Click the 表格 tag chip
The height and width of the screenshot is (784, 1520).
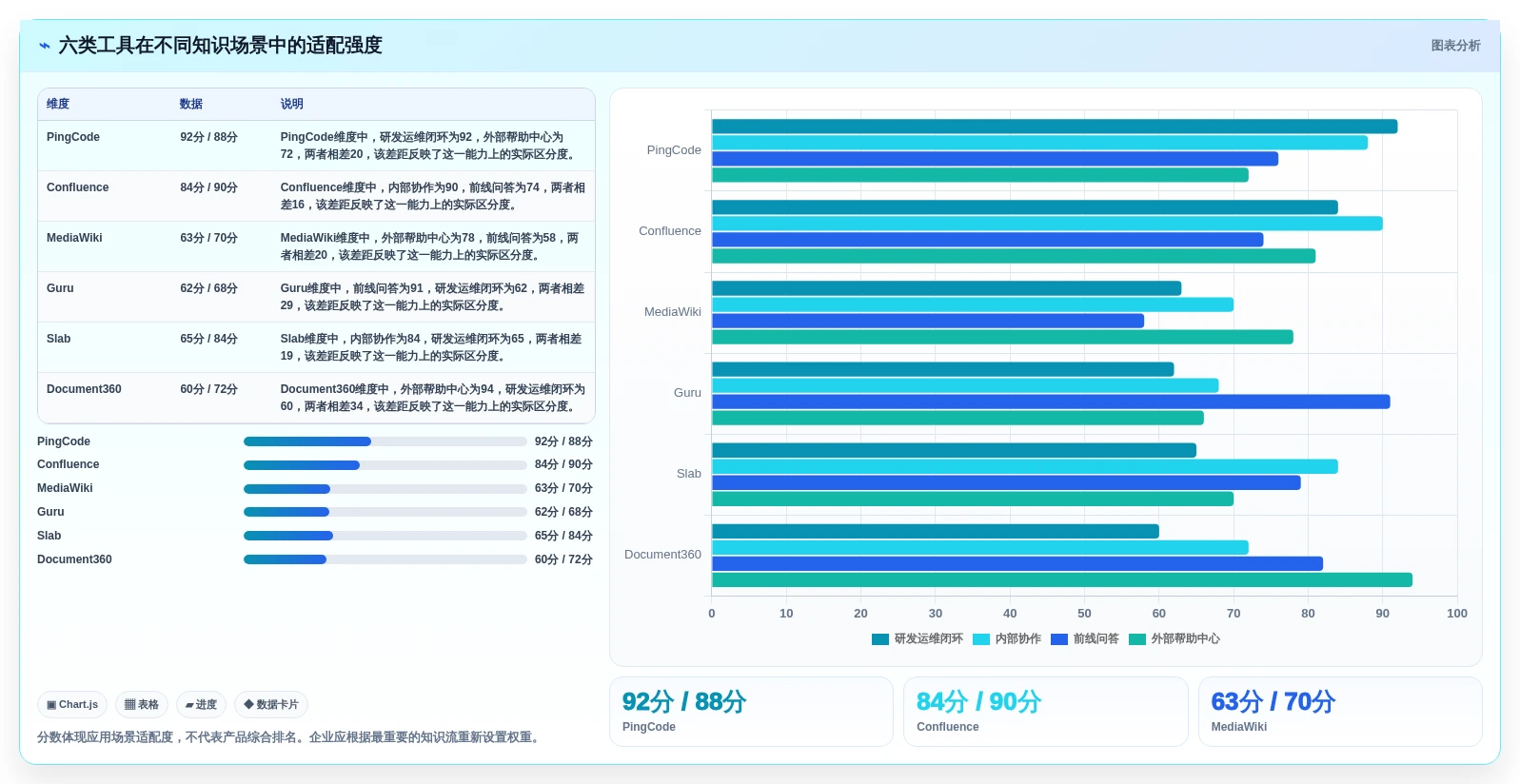[x=142, y=704]
